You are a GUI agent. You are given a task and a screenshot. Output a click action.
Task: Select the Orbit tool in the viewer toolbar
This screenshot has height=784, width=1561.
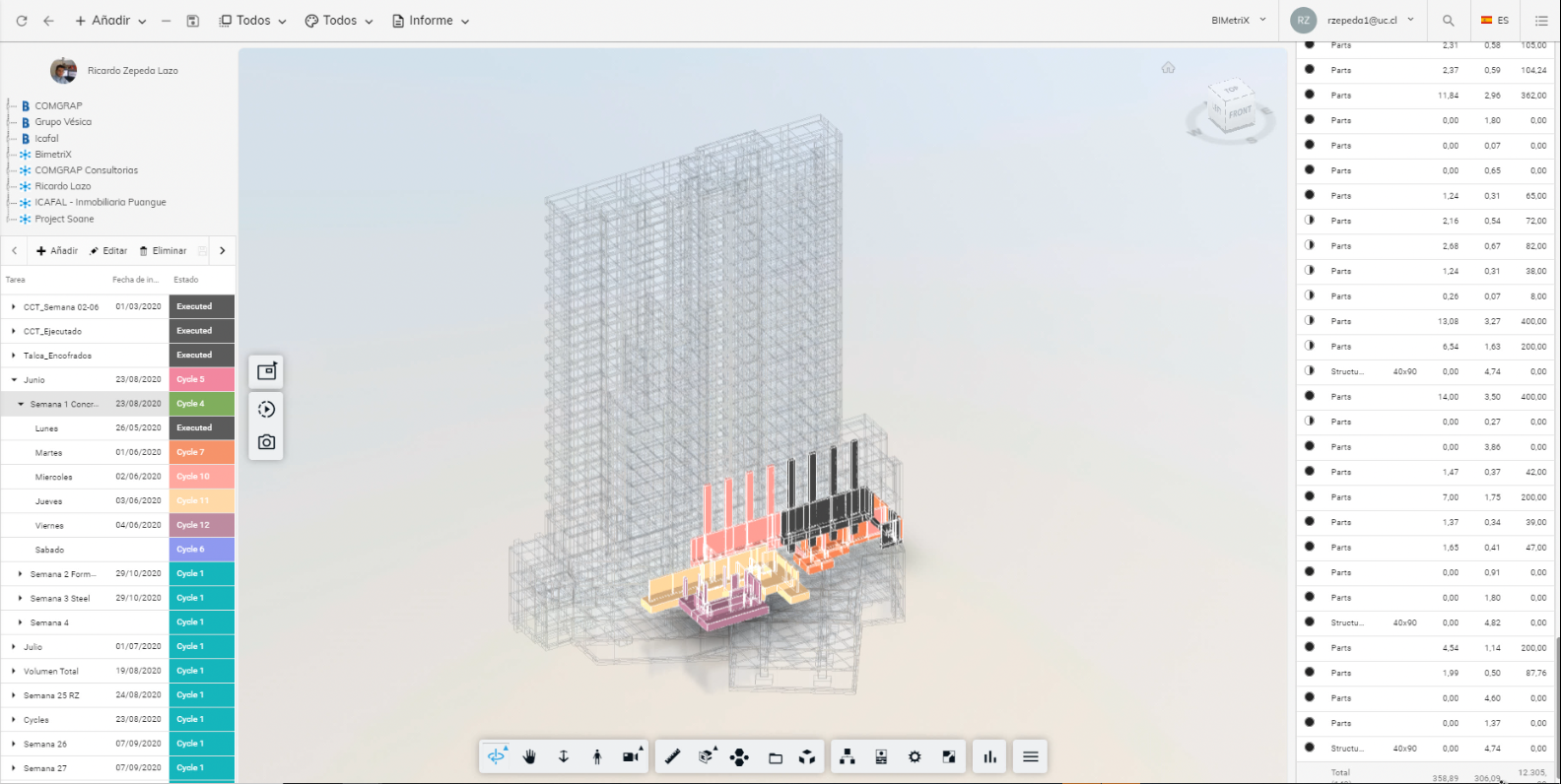496,756
